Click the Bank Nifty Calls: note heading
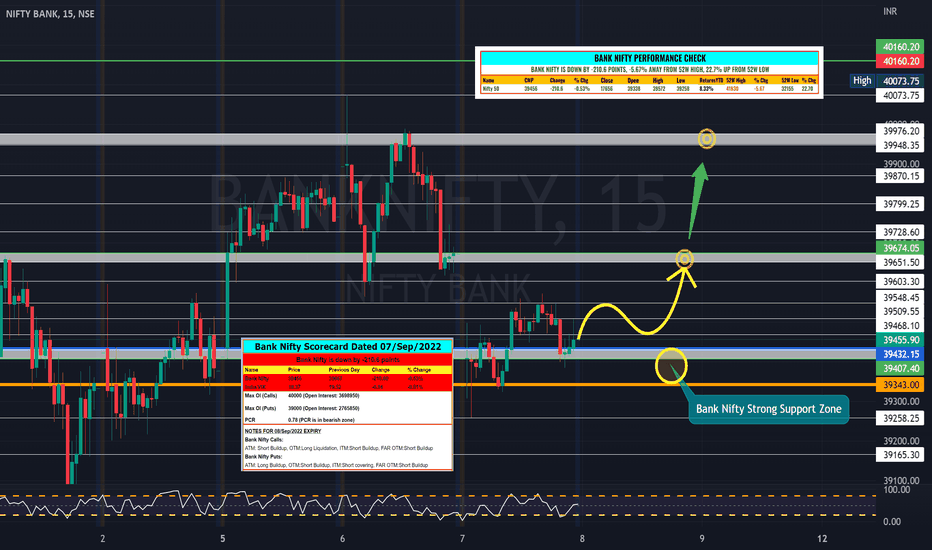Screen dimensions: 932x550 pyautogui.click(x=264, y=439)
